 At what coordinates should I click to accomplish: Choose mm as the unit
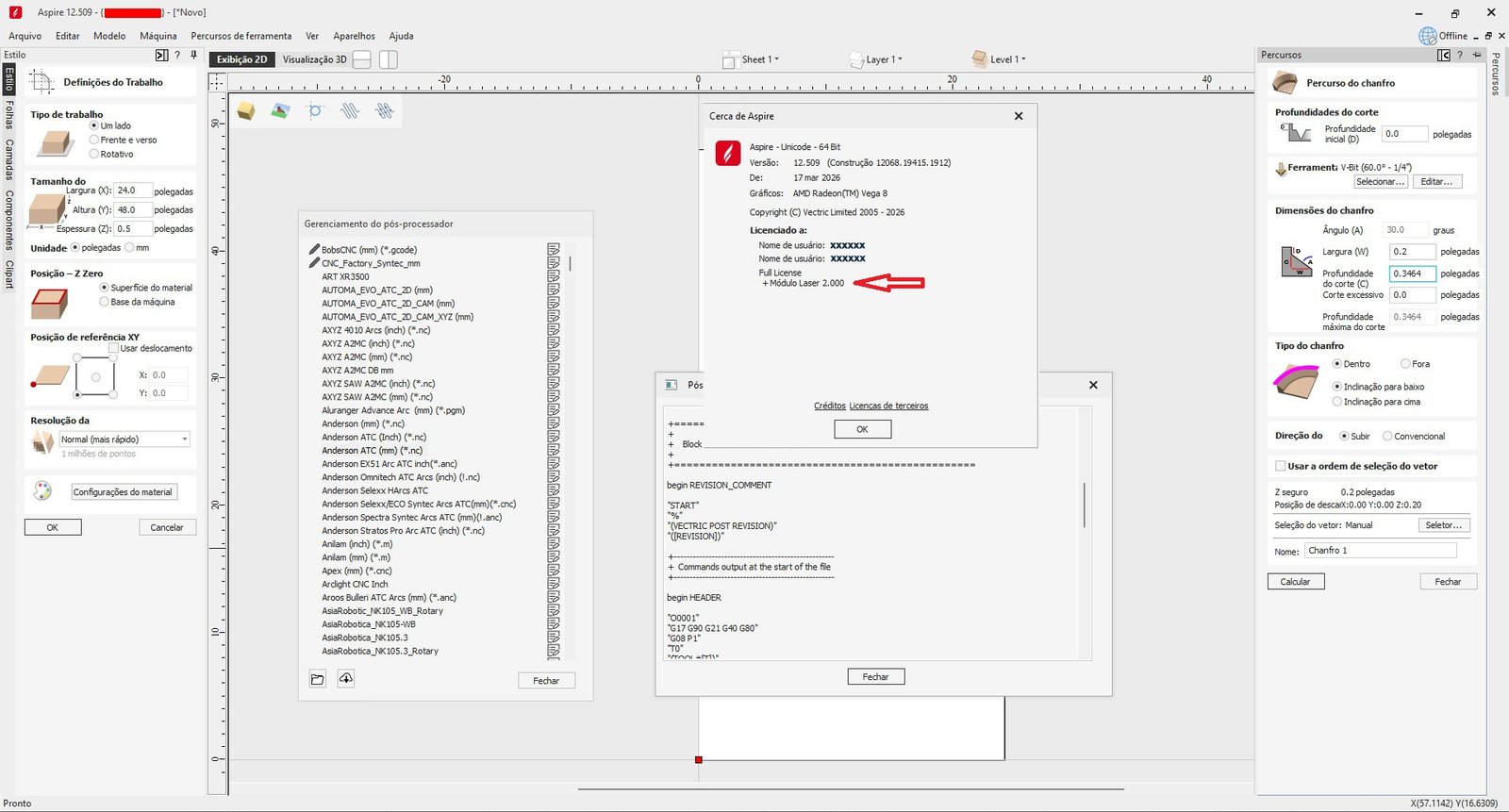click(x=130, y=248)
